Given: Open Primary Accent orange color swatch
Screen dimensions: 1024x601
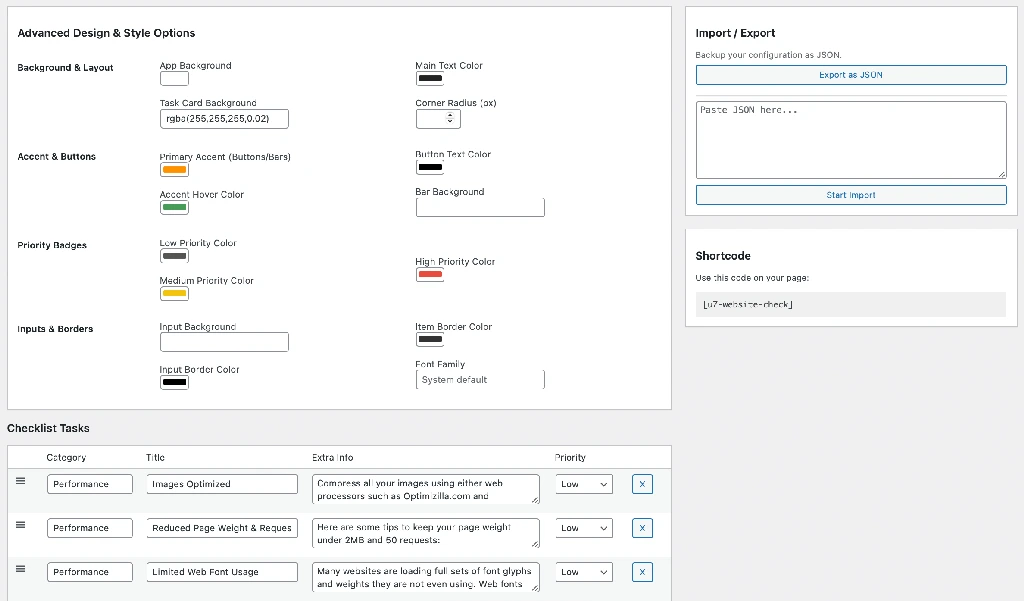Looking at the screenshot, I should (x=174, y=170).
